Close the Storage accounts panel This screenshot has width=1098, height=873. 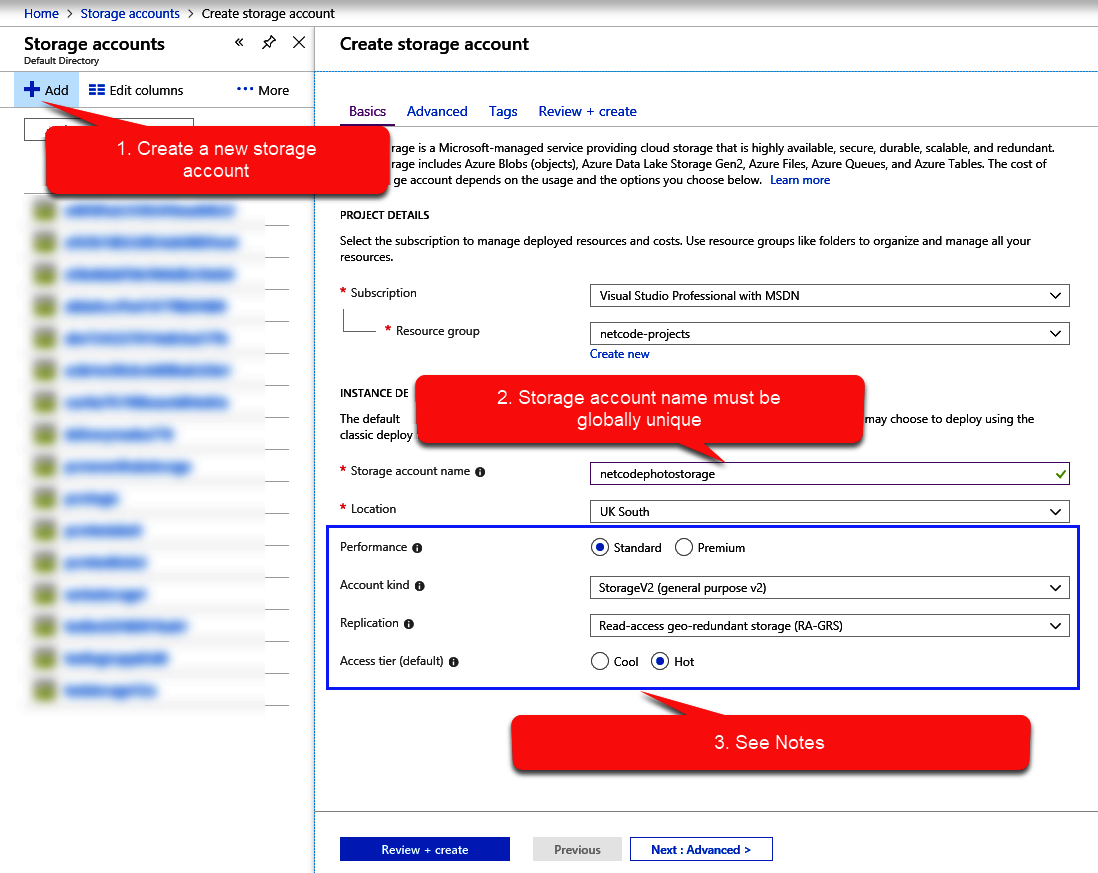[298, 42]
